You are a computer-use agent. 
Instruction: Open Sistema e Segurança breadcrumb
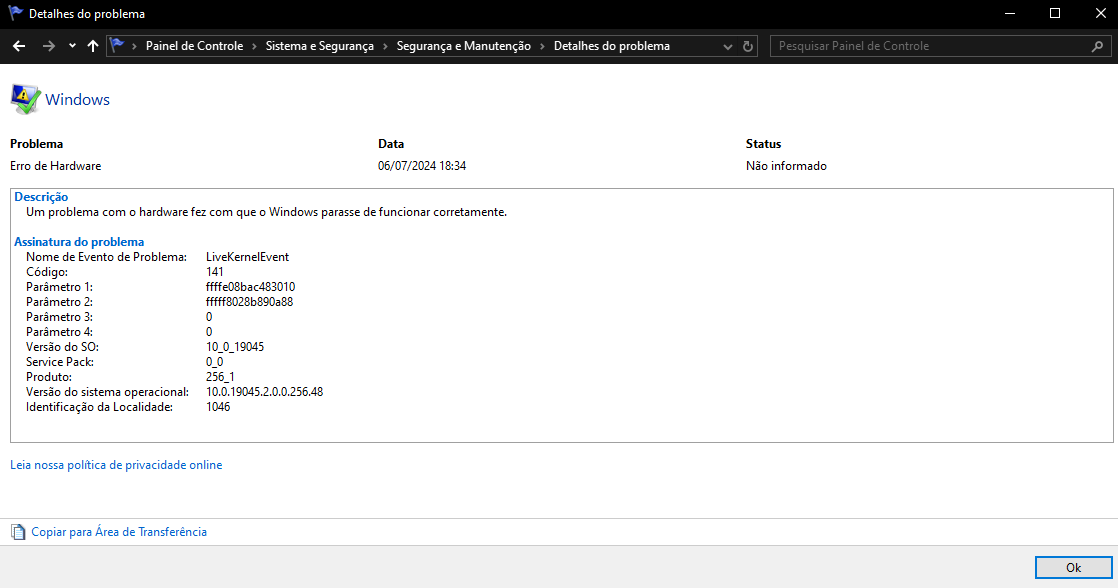pos(319,46)
